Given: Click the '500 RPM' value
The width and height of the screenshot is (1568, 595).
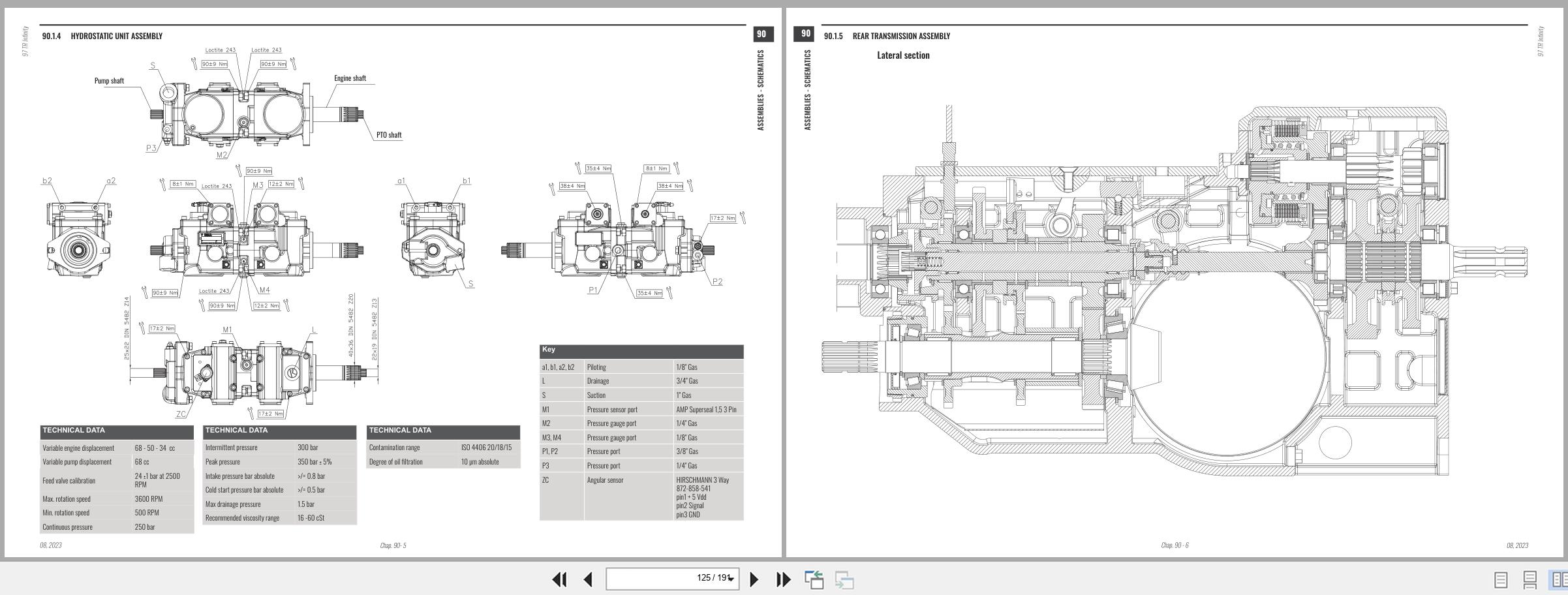Looking at the screenshot, I should [147, 513].
